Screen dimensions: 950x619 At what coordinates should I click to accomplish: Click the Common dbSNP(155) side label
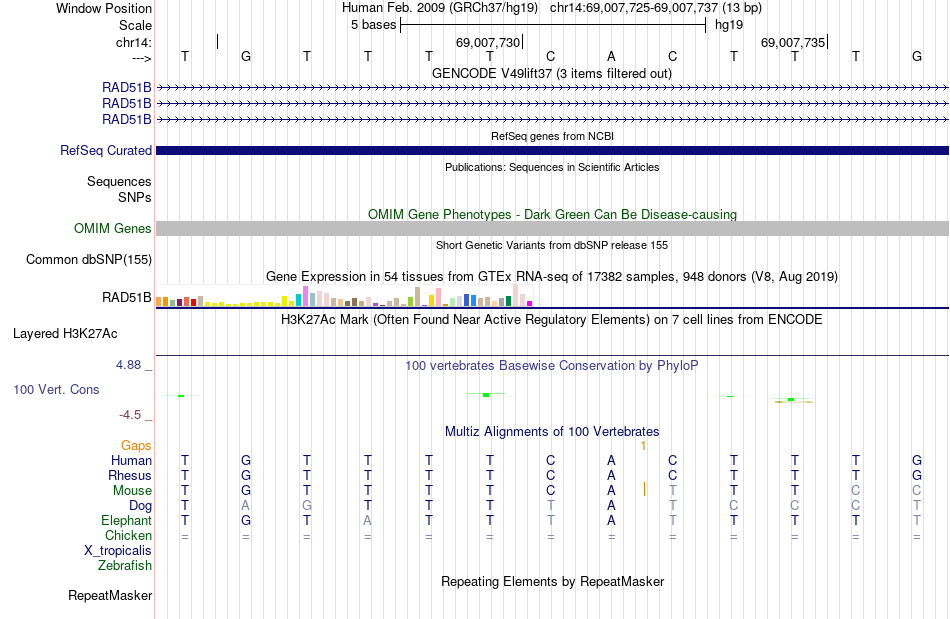point(88,259)
